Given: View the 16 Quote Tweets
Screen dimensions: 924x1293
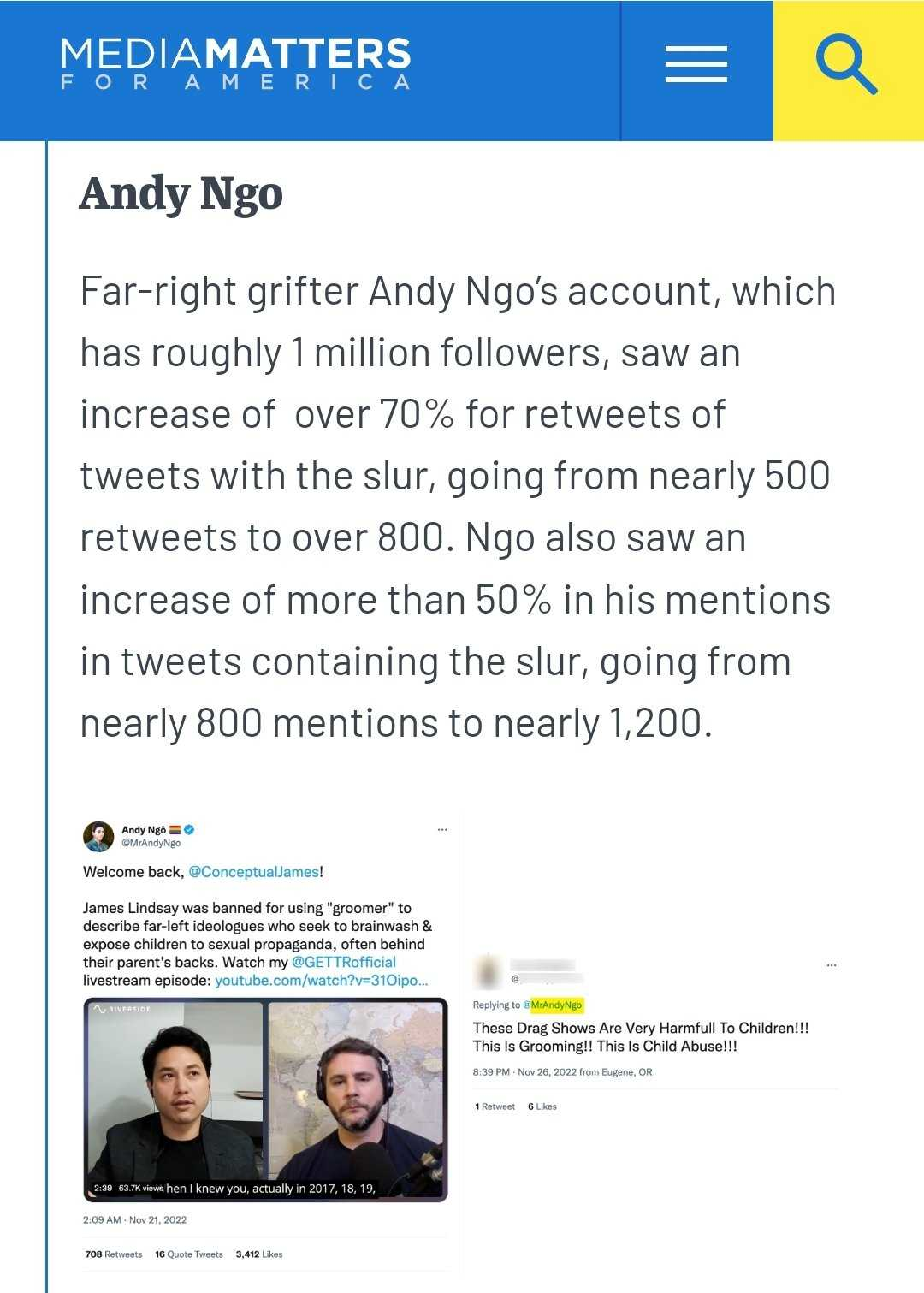Looking at the screenshot, I should coord(189,1254).
